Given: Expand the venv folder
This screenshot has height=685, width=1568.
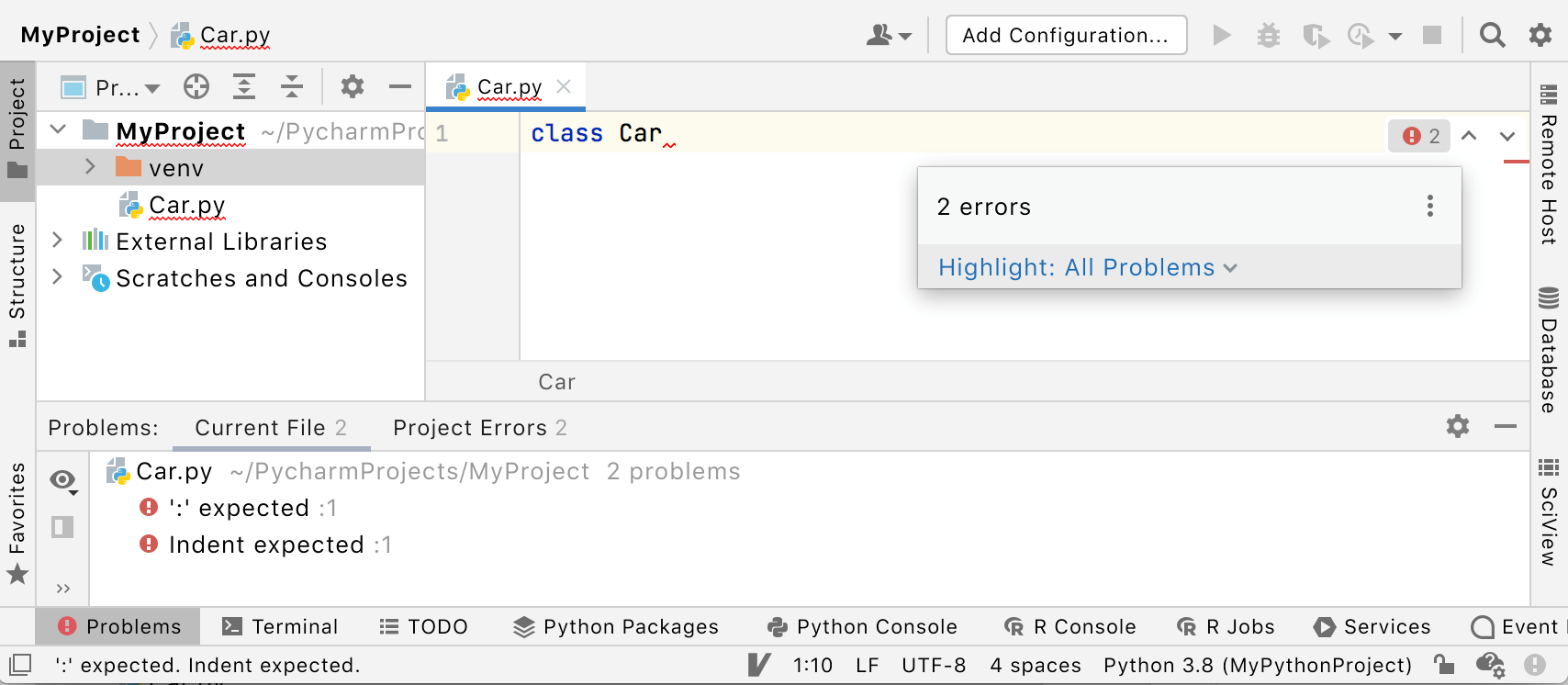Looking at the screenshot, I should [x=89, y=167].
